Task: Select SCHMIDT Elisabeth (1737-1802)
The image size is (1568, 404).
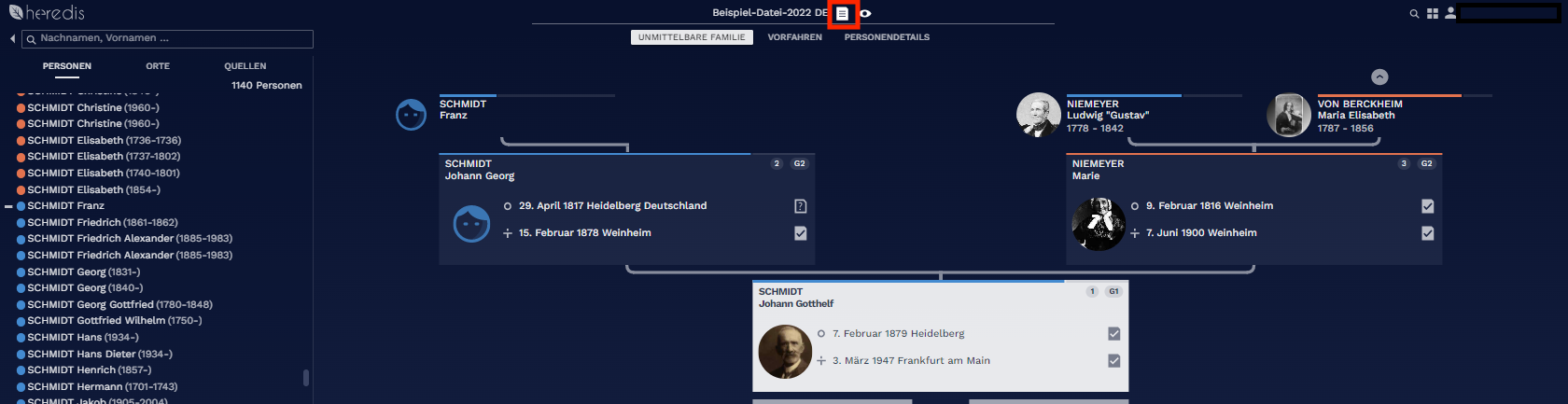Action: 104,157
